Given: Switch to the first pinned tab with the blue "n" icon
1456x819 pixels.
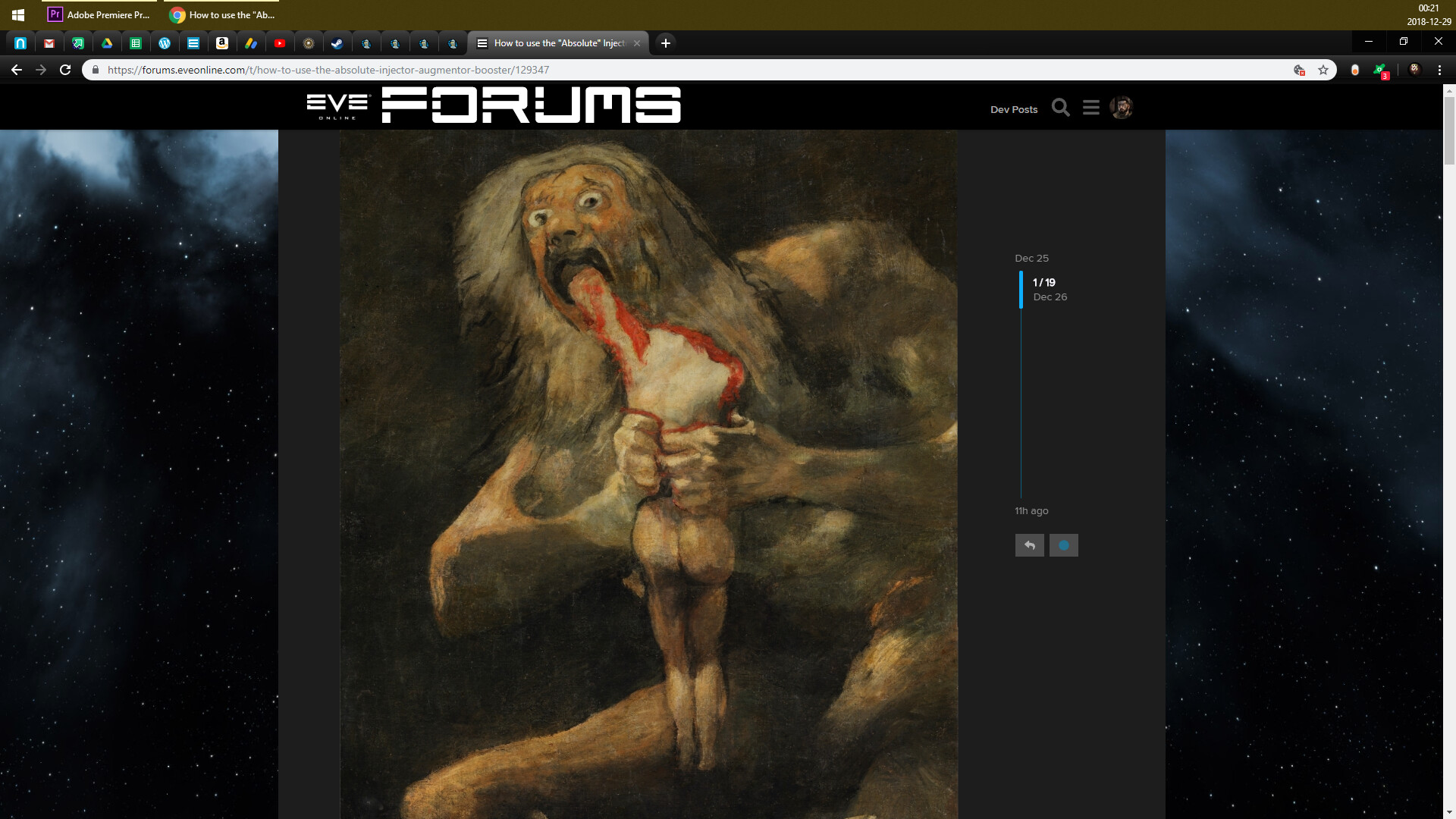Looking at the screenshot, I should pos(20,43).
